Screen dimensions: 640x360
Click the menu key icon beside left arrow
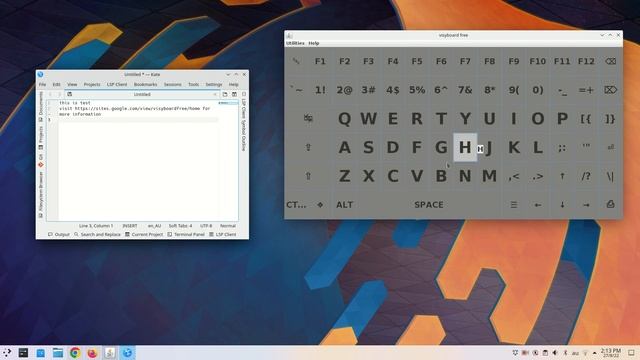click(x=513, y=204)
